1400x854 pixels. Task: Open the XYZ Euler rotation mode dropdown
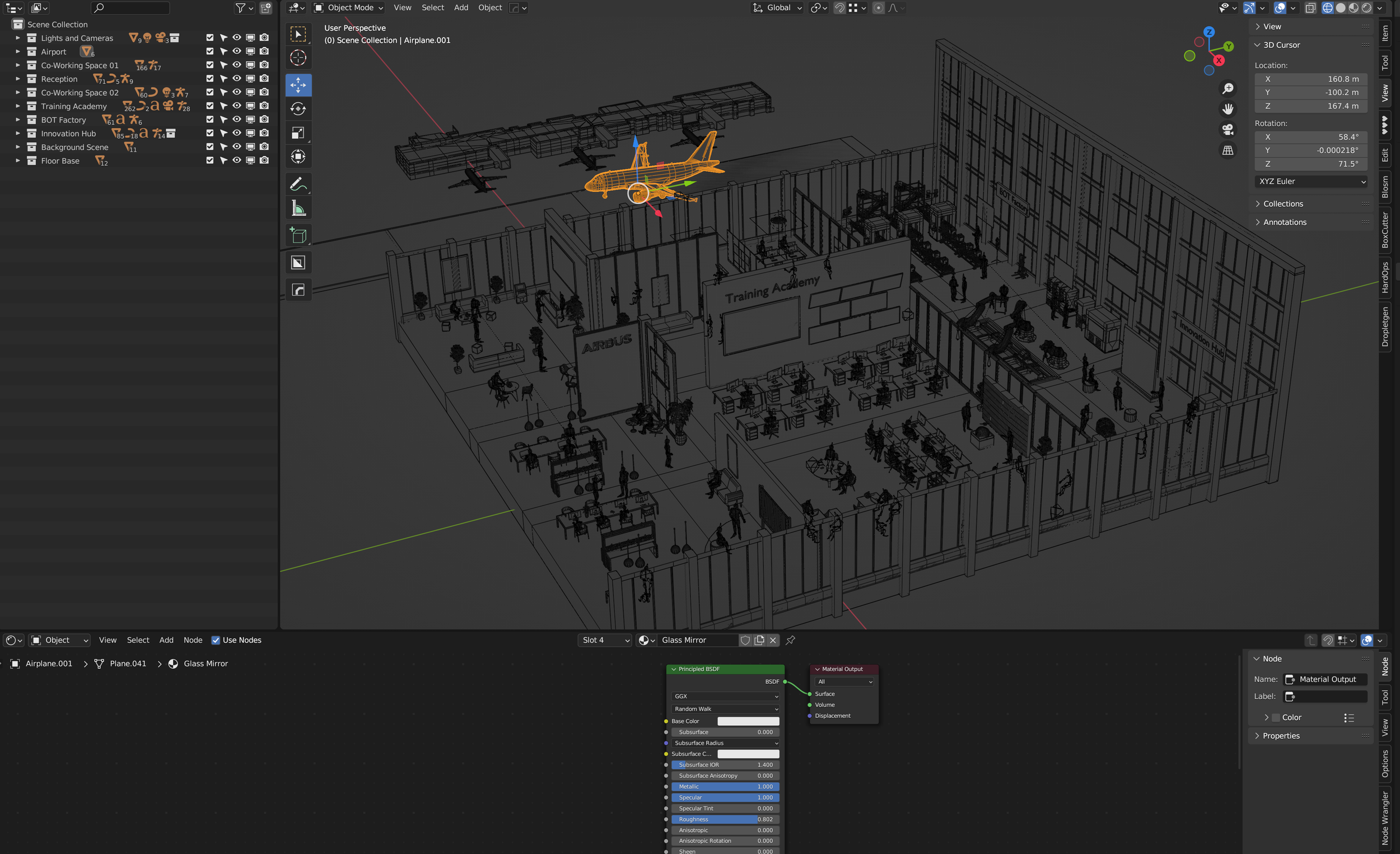click(x=1310, y=181)
